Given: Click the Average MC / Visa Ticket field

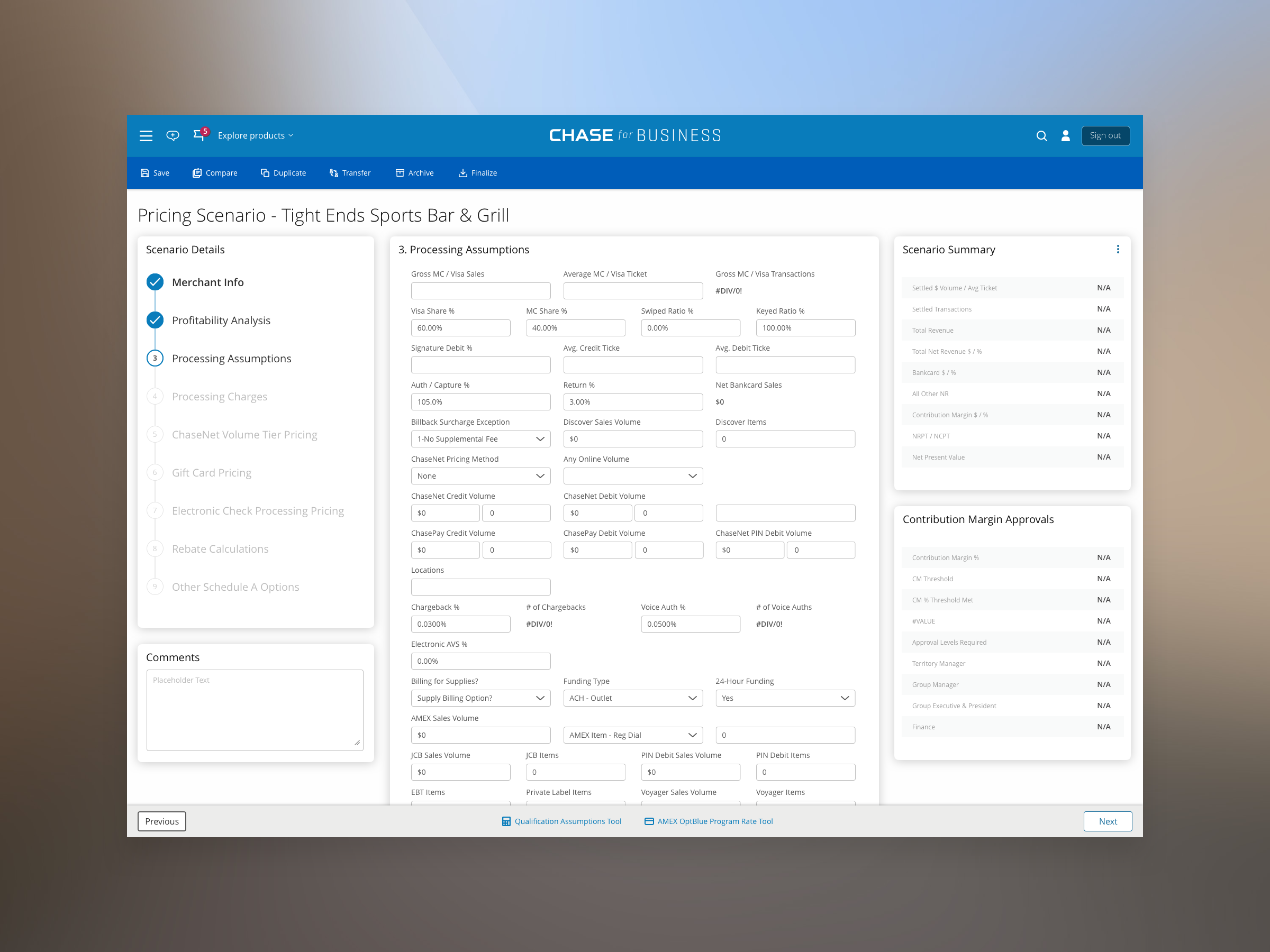Looking at the screenshot, I should (x=633, y=291).
